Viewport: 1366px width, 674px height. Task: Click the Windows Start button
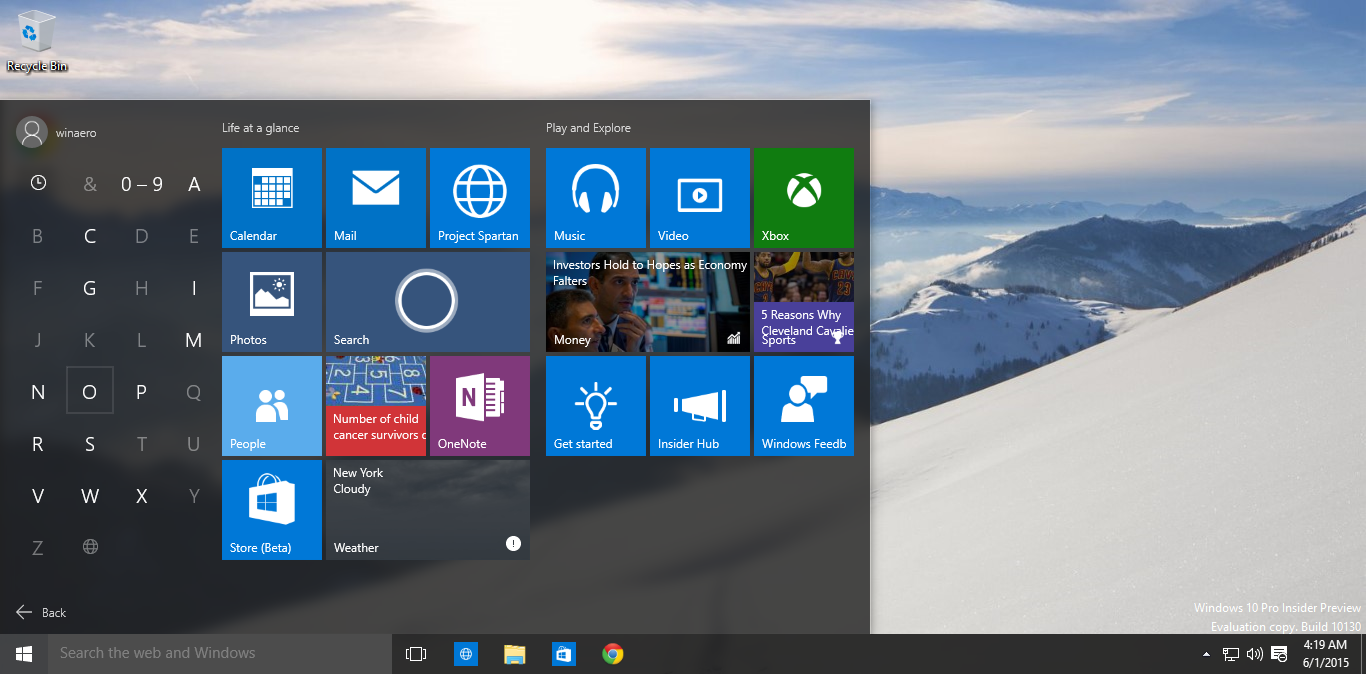coord(24,653)
